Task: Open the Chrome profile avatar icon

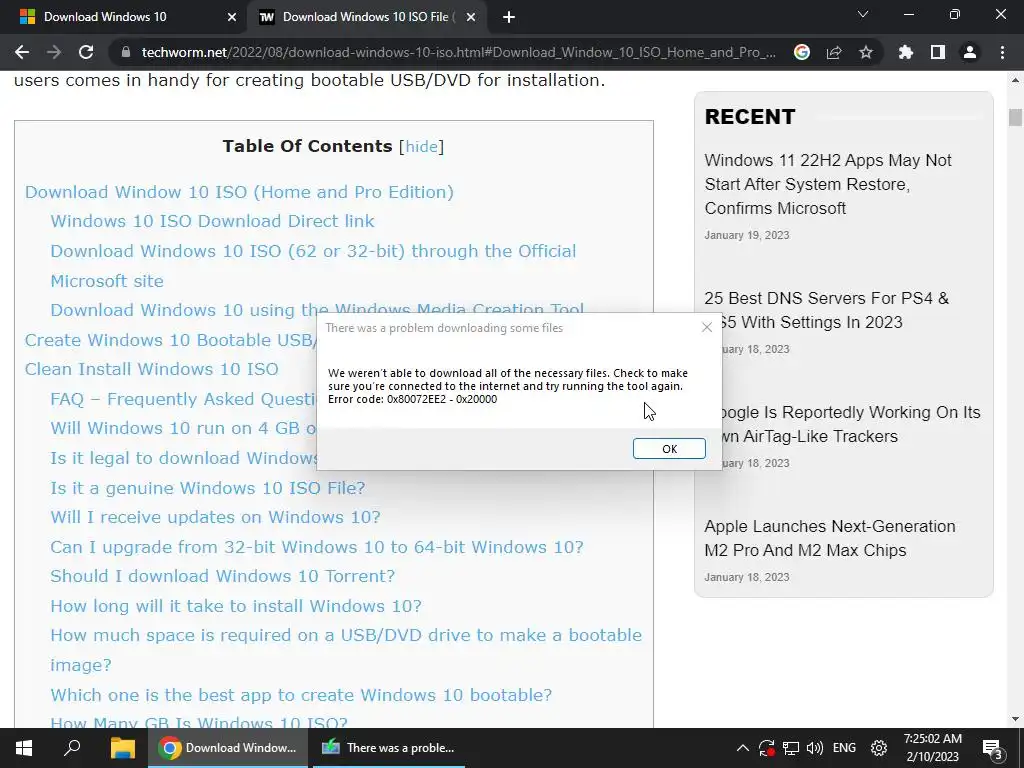Action: (x=970, y=52)
